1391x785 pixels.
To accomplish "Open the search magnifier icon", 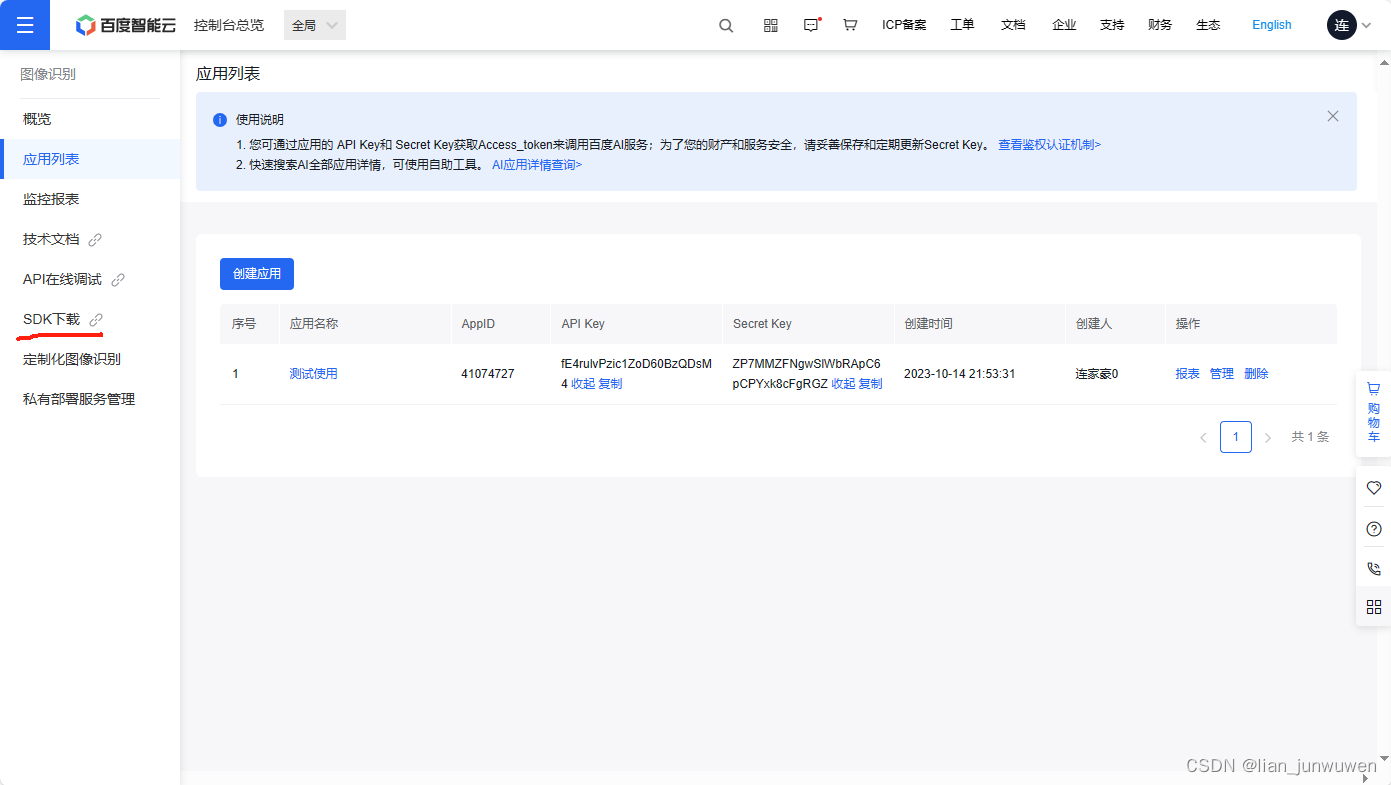I will tap(726, 25).
